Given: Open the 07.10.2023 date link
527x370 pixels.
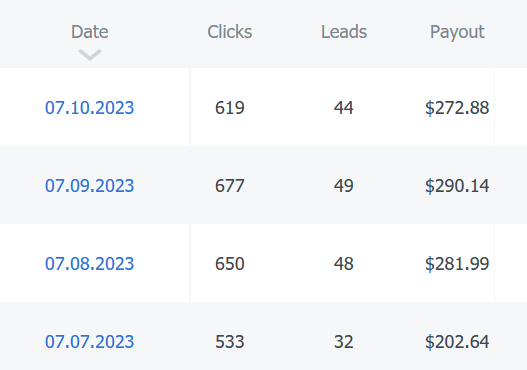Looking at the screenshot, I should pos(89,108).
